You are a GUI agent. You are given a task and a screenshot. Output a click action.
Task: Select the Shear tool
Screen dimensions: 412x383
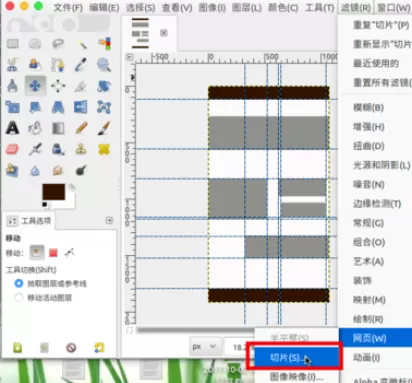pyautogui.click(x=35, y=107)
